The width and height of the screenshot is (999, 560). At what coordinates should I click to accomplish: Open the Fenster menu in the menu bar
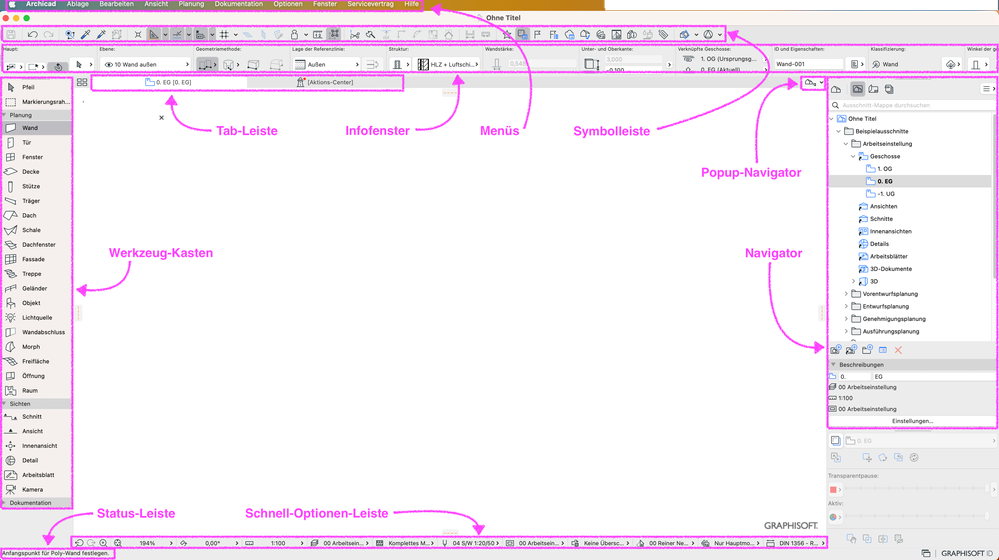coord(325,4)
